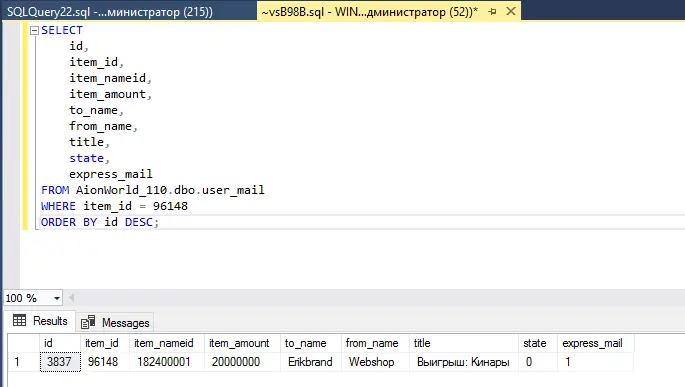The image size is (685, 387).
Task: Open the 100 % zoom dropdown
Action: [x=57, y=298]
